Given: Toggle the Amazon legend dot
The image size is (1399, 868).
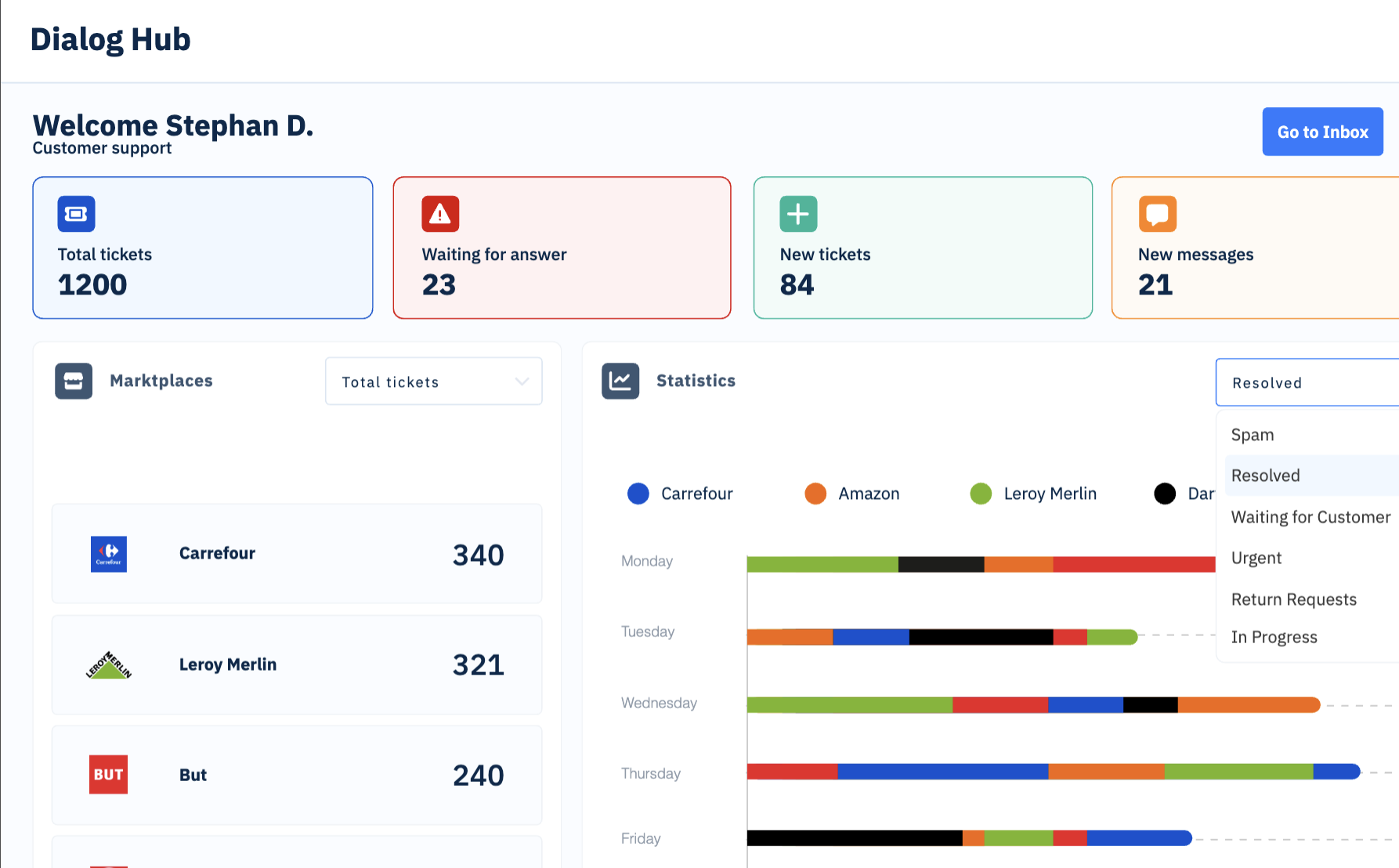Looking at the screenshot, I should coord(815,494).
